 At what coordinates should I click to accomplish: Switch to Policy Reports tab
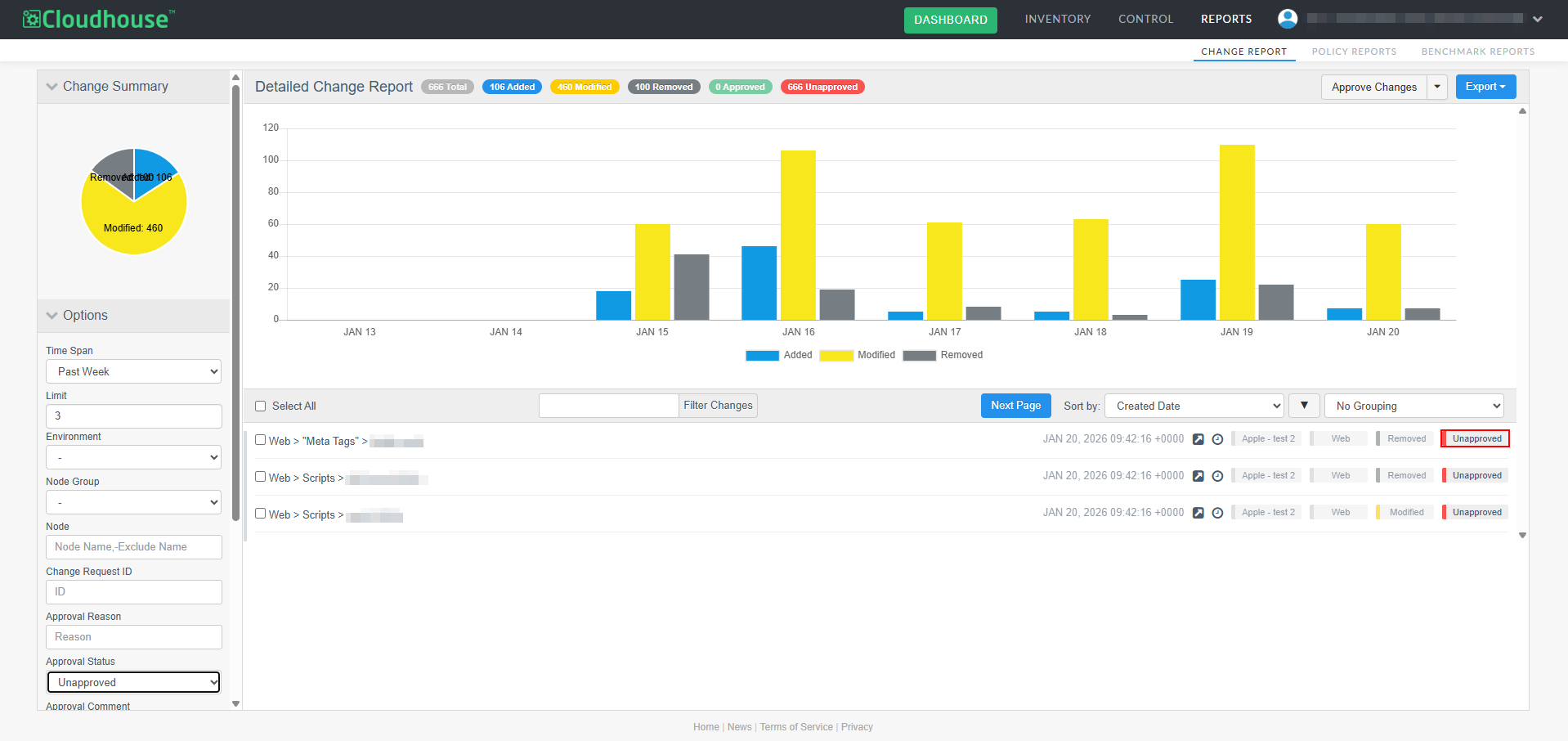click(x=1354, y=52)
